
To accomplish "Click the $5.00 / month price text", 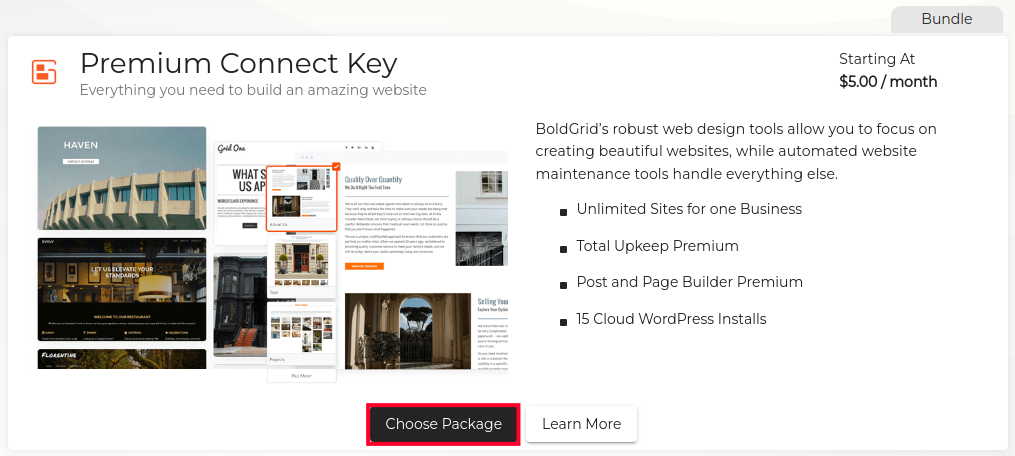I will coord(888,82).
